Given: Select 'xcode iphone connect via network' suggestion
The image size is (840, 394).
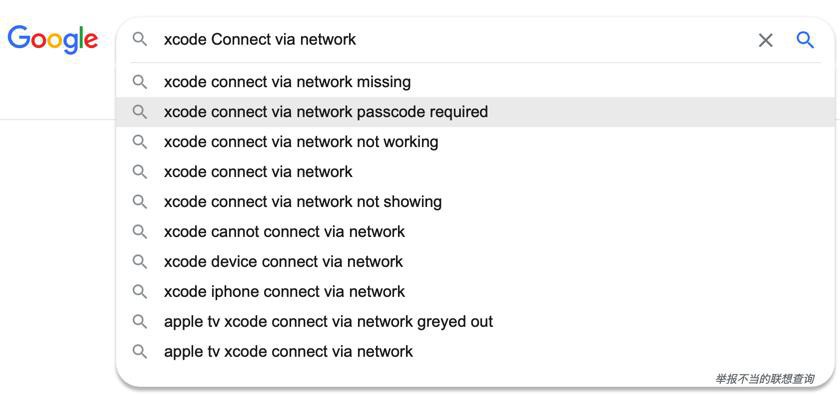Looking at the screenshot, I should point(475,292).
